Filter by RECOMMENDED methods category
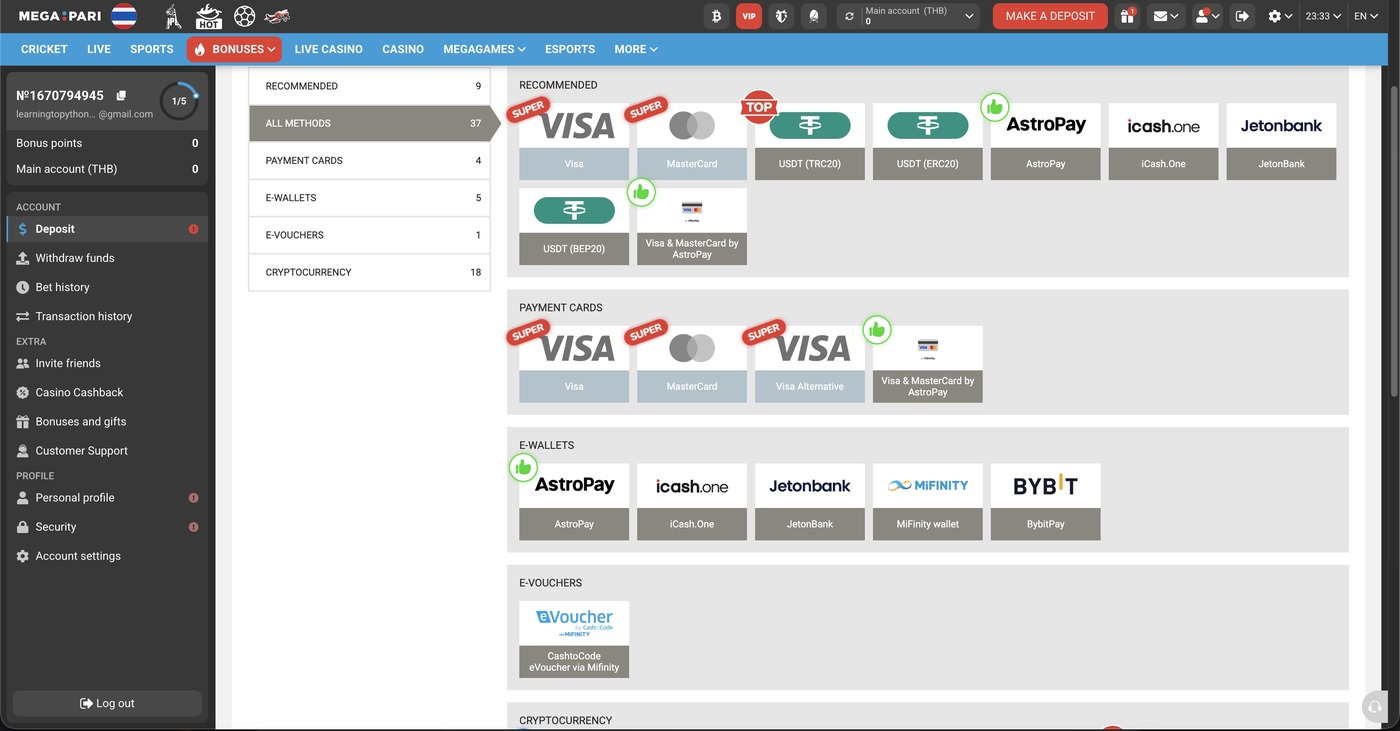Screen dimensions: 1400x731 (369, 86)
